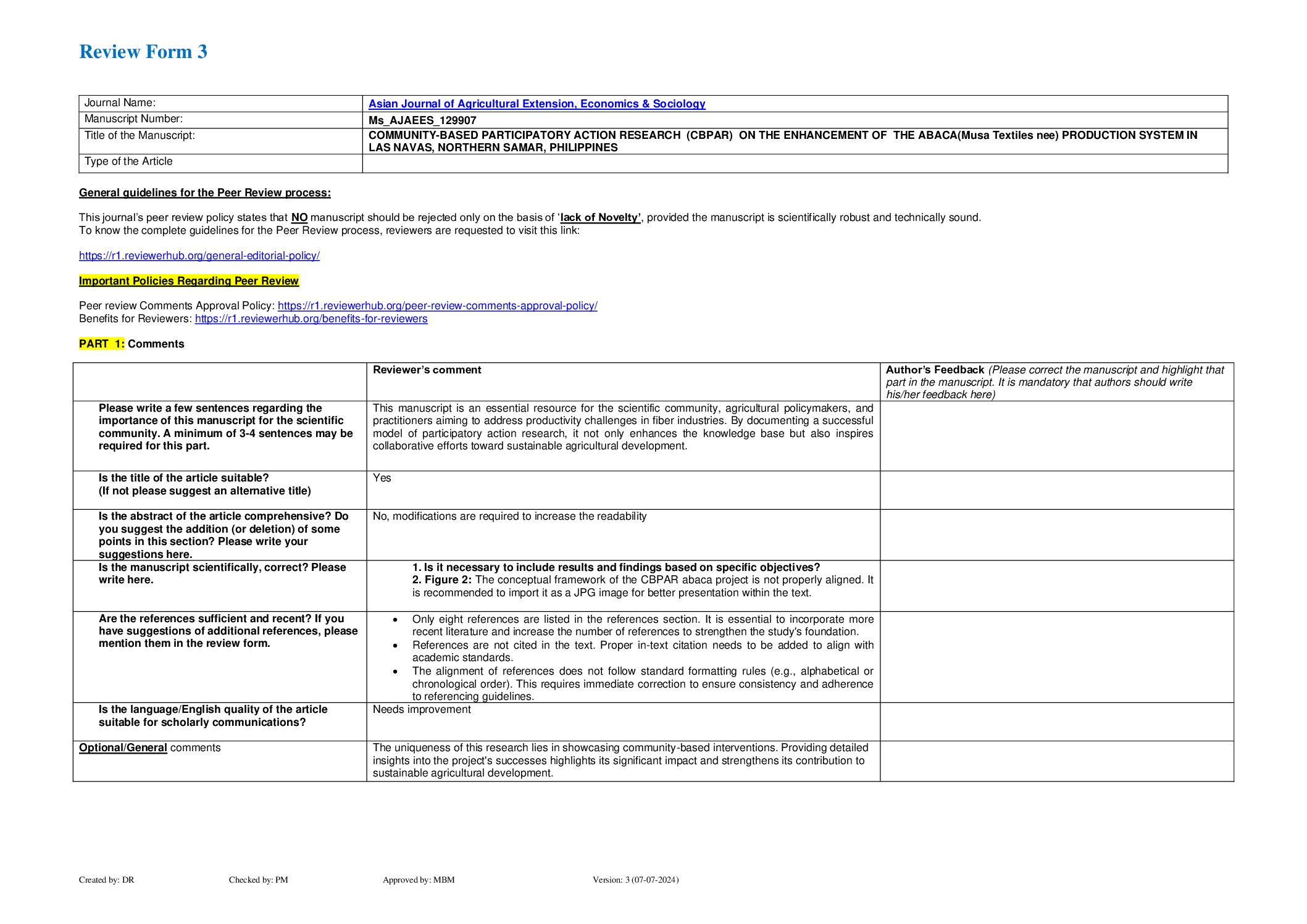
Task: Click the 'Needs improvement' reviewer comment
Action: [422, 709]
